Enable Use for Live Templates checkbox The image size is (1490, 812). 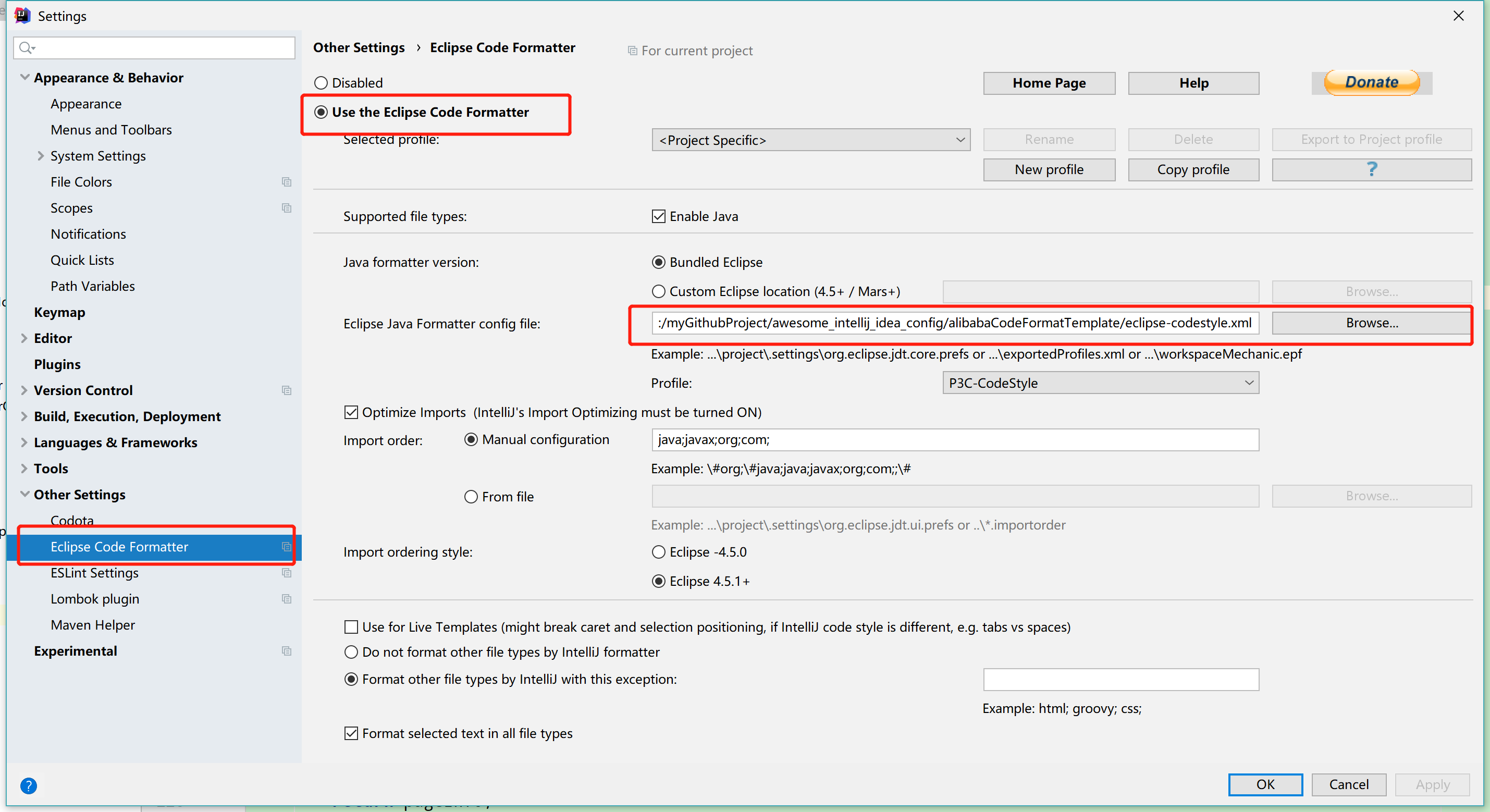point(351,627)
